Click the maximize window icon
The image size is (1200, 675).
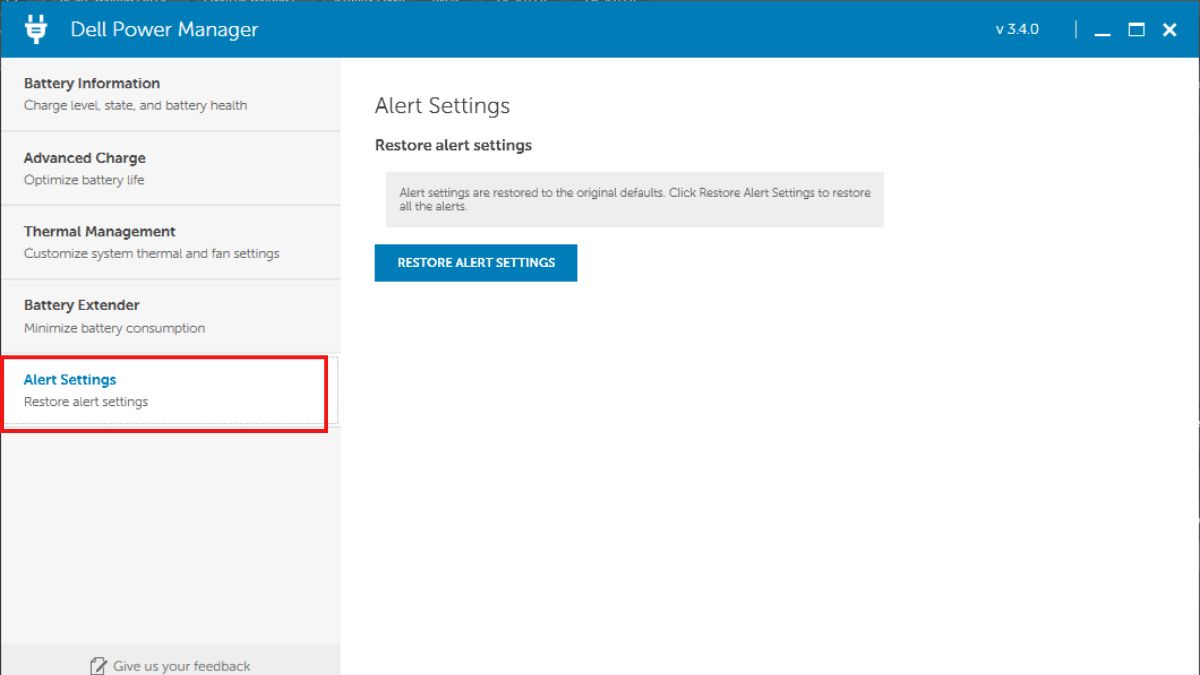click(1135, 31)
